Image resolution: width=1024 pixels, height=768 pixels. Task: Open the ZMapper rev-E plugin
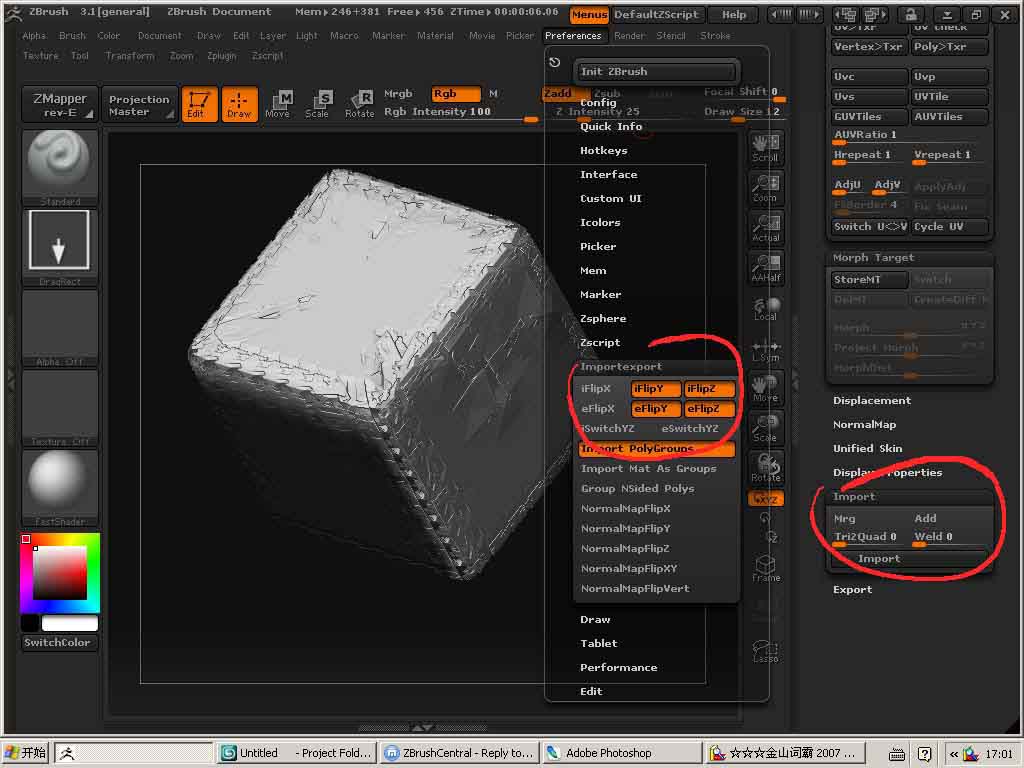(59, 104)
